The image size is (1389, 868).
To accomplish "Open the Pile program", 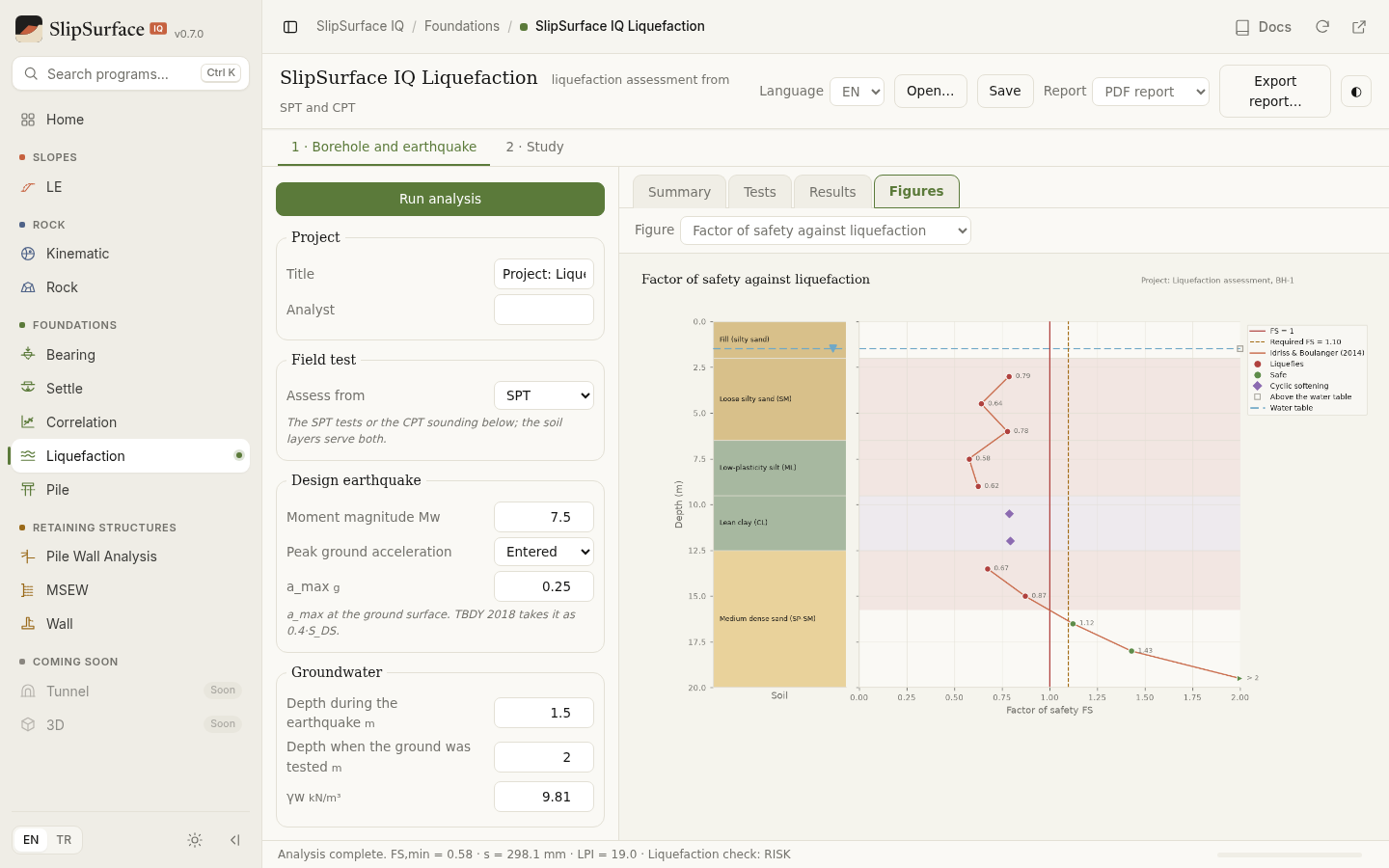I will (x=130, y=490).
